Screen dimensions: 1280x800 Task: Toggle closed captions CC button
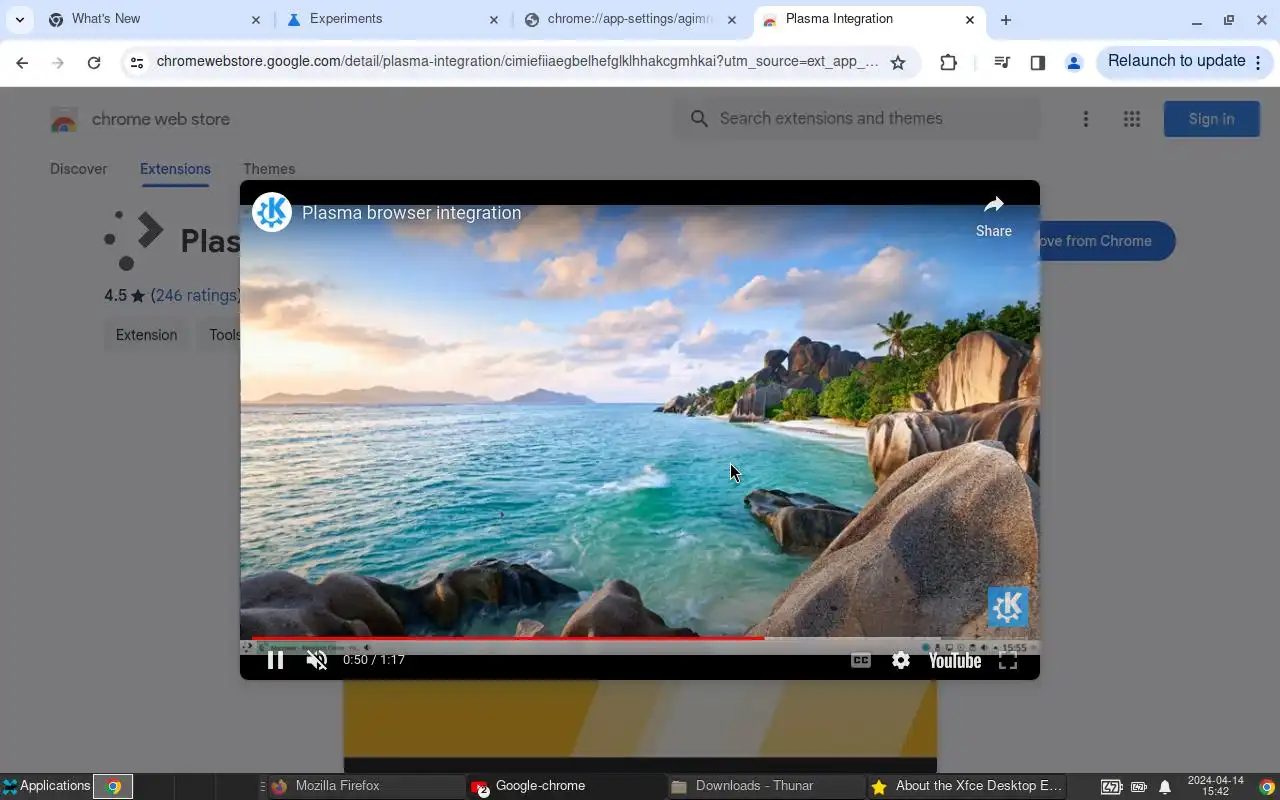click(860, 660)
